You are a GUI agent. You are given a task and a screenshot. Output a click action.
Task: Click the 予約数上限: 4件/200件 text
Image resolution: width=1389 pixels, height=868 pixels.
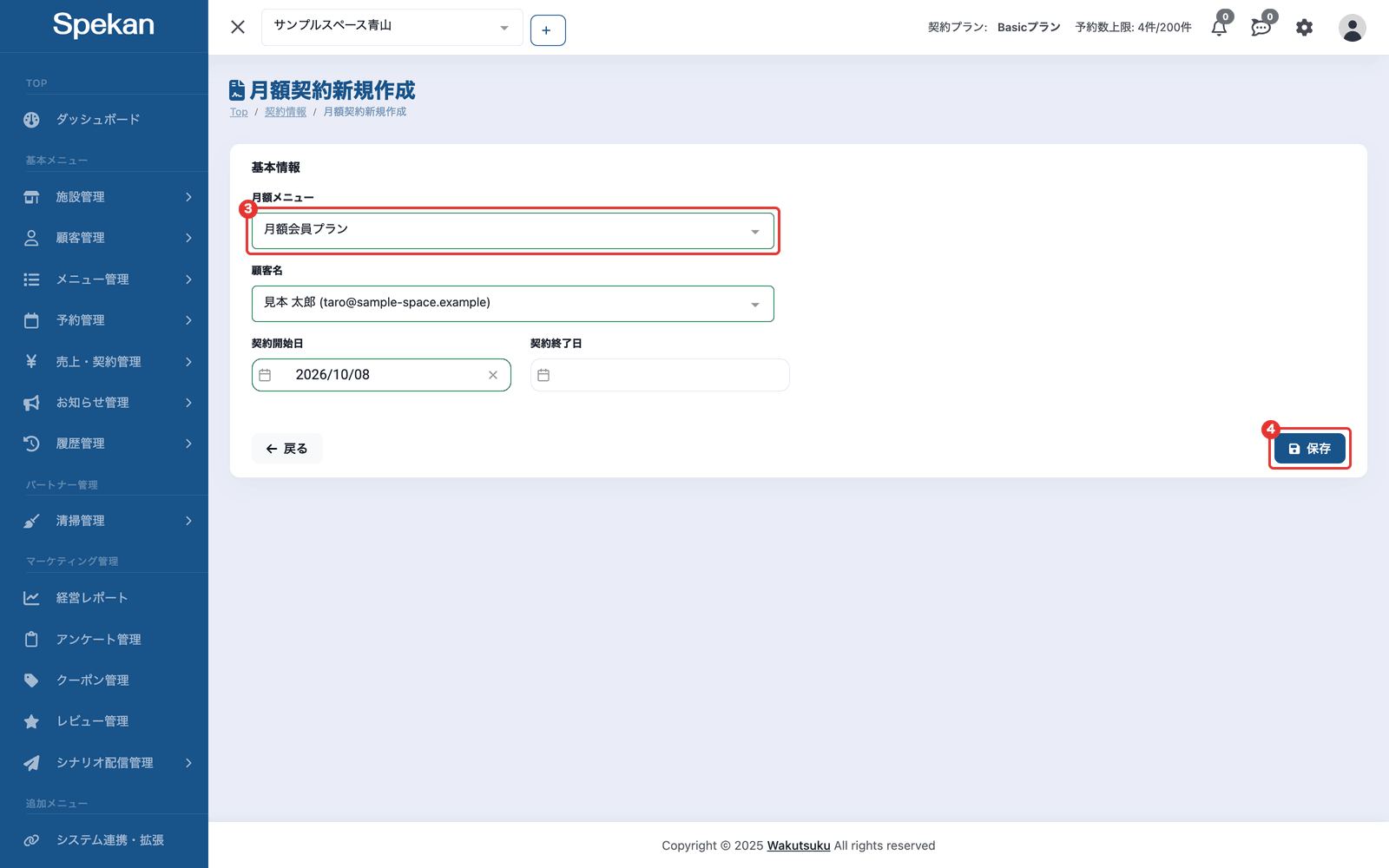coord(1133,27)
